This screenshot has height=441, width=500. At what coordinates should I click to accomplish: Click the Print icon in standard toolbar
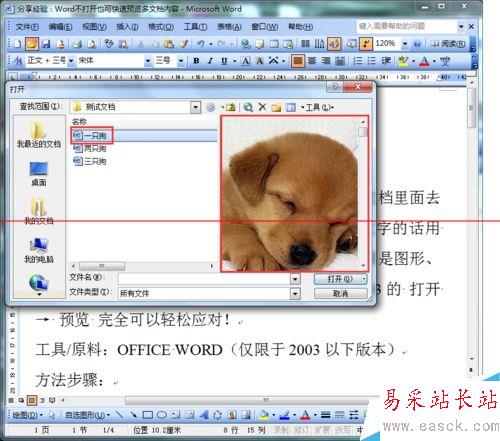pos(77,44)
